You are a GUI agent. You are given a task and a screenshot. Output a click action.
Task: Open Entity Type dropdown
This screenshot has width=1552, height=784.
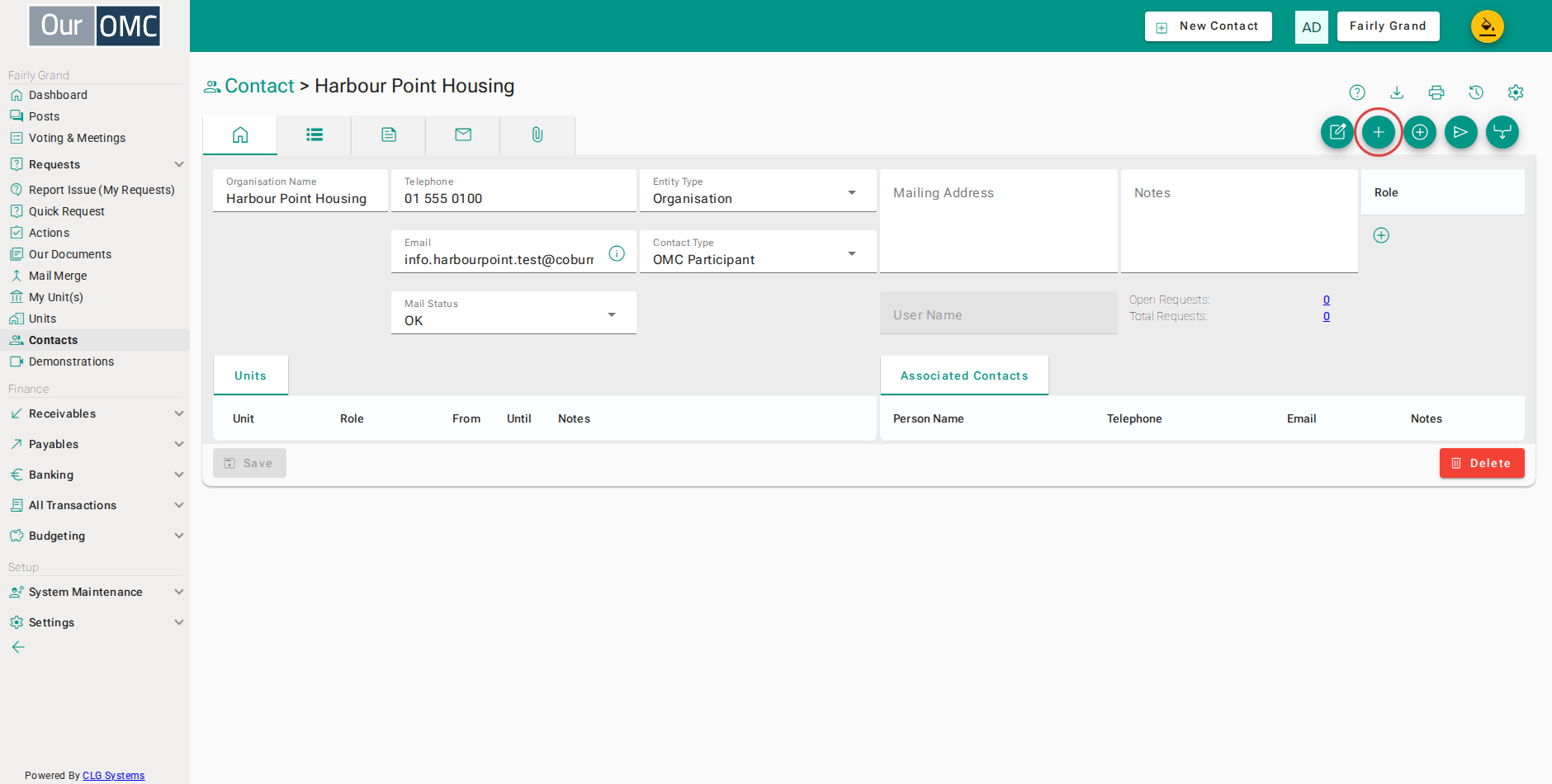click(758, 191)
